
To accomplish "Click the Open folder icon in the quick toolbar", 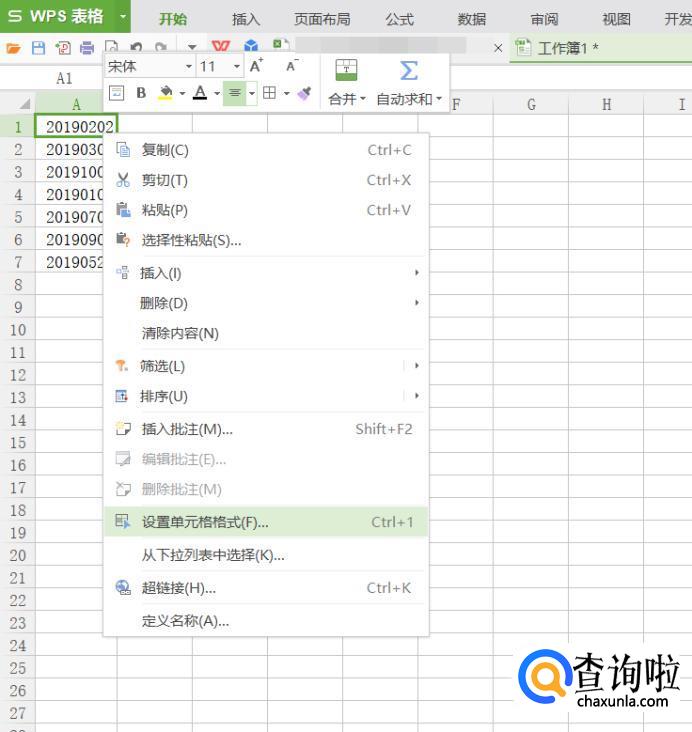I will click(x=14, y=48).
